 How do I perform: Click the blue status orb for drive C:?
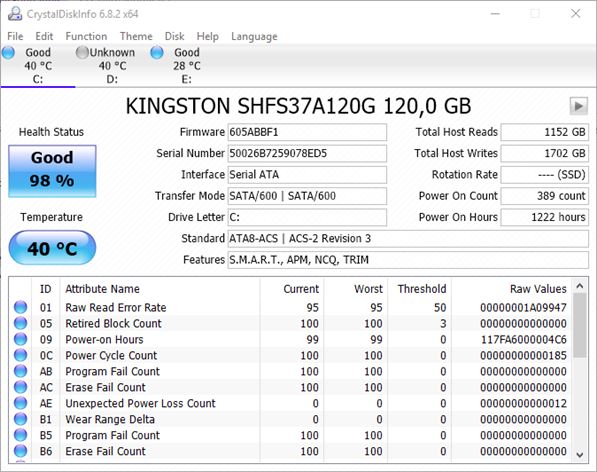click(8, 53)
